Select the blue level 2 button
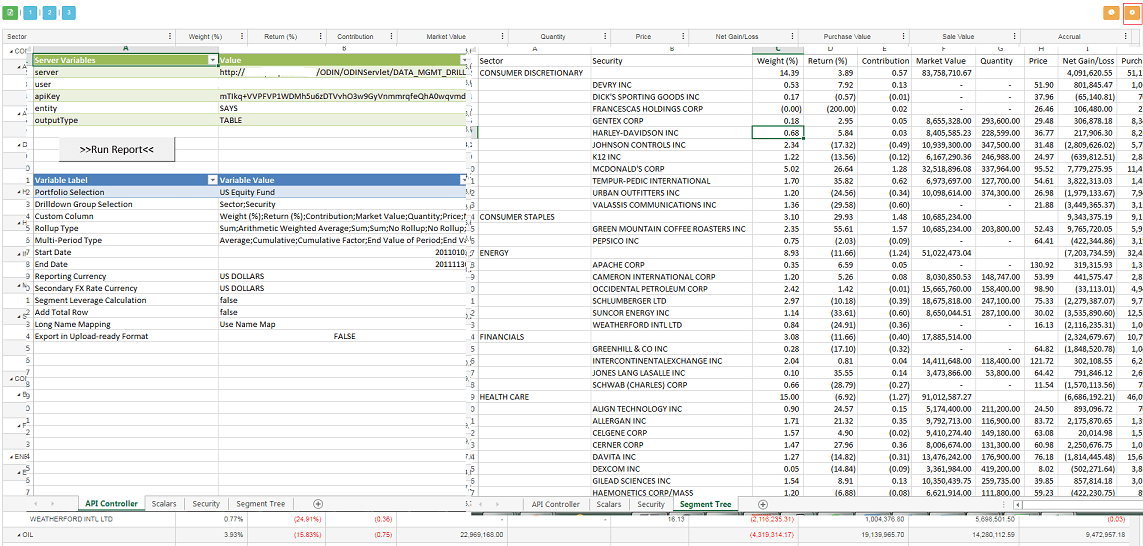1143x546 pixels. (48, 13)
